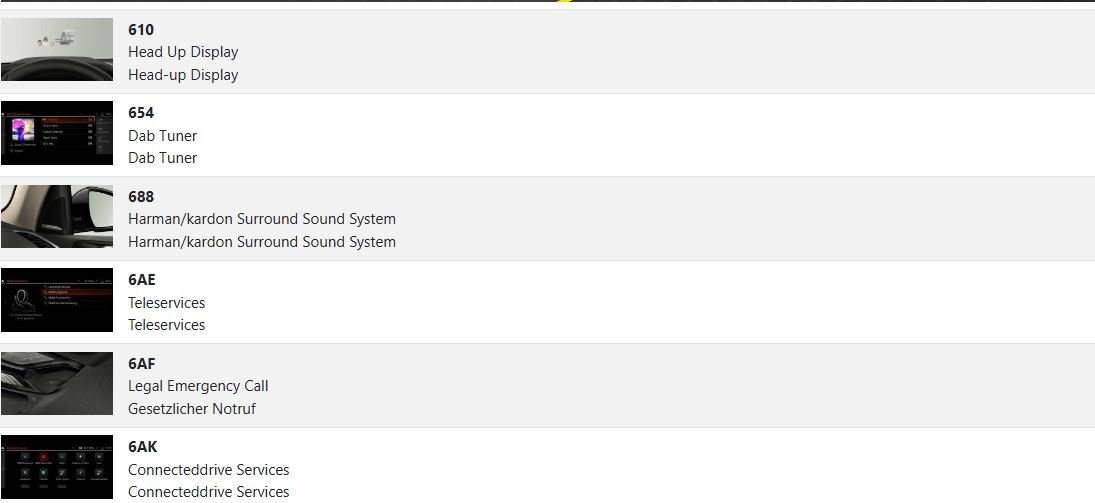The width and height of the screenshot is (1095, 503).
Task: Click option code 610
Action: click(141, 30)
